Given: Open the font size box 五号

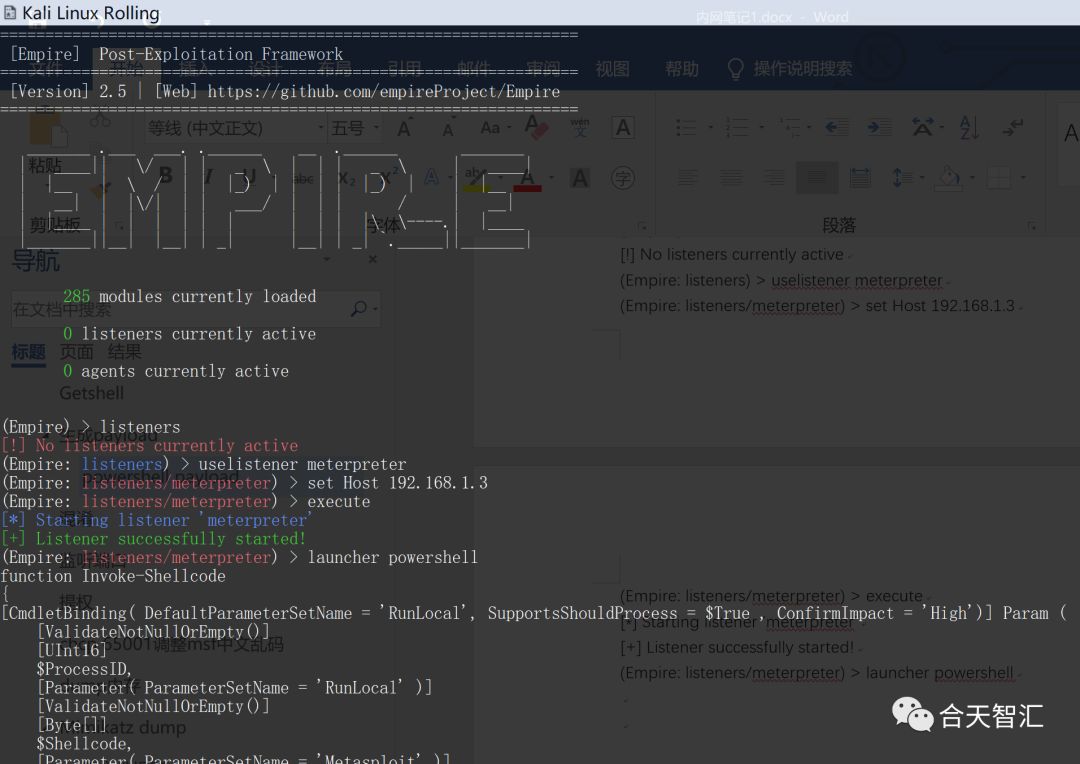Looking at the screenshot, I should (355, 128).
